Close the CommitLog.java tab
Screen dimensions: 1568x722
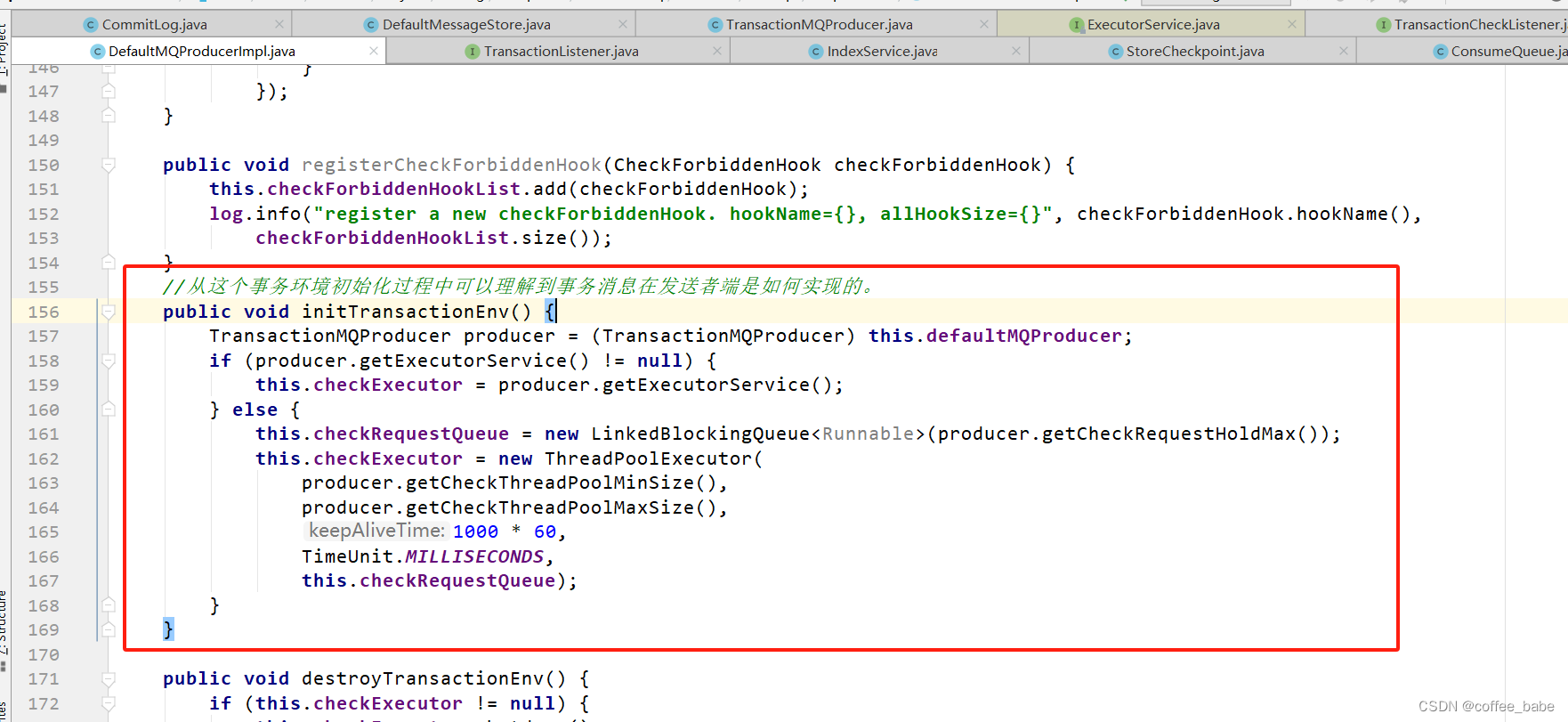[x=279, y=24]
